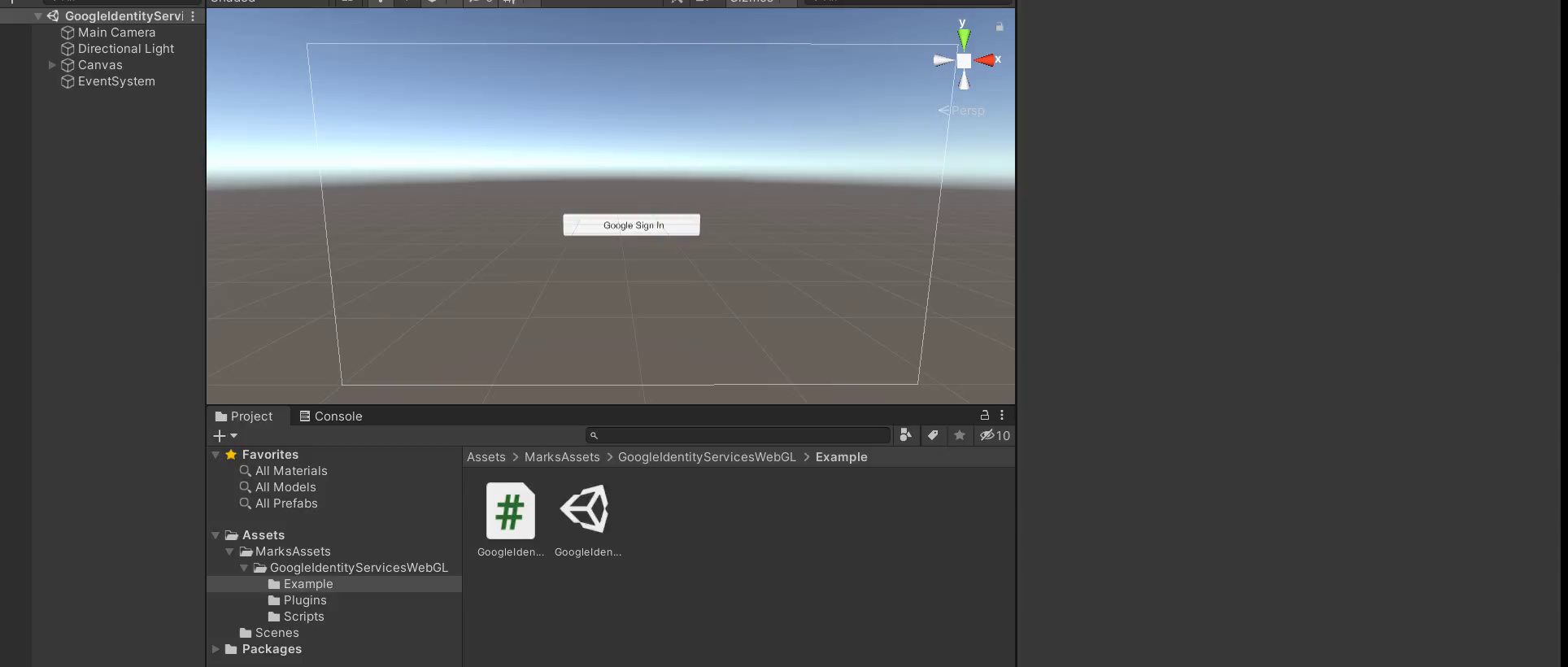
Task: Click the red X-axis cone on scene gizmo
Action: [985, 60]
